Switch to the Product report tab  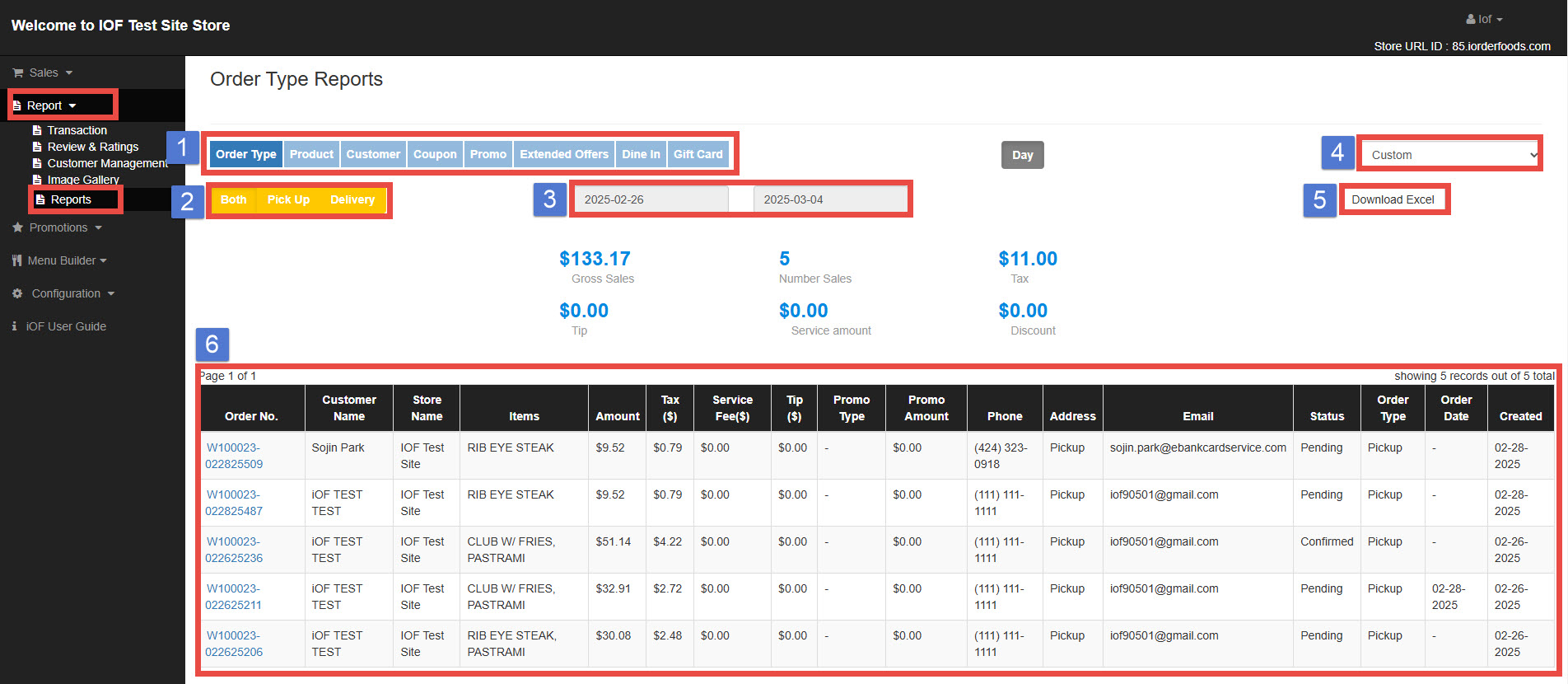pyautogui.click(x=311, y=154)
